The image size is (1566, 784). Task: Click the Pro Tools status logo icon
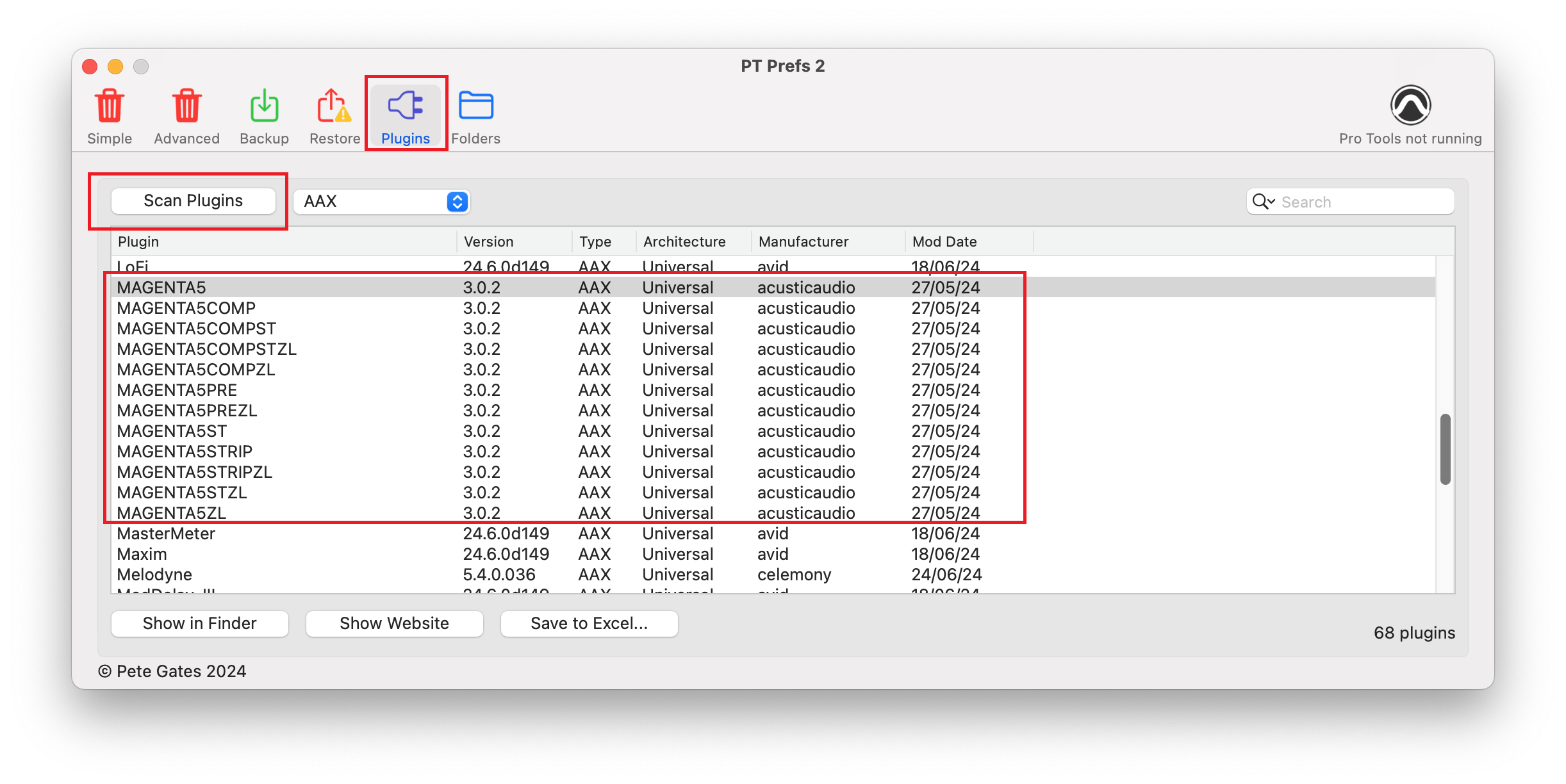coord(1410,105)
